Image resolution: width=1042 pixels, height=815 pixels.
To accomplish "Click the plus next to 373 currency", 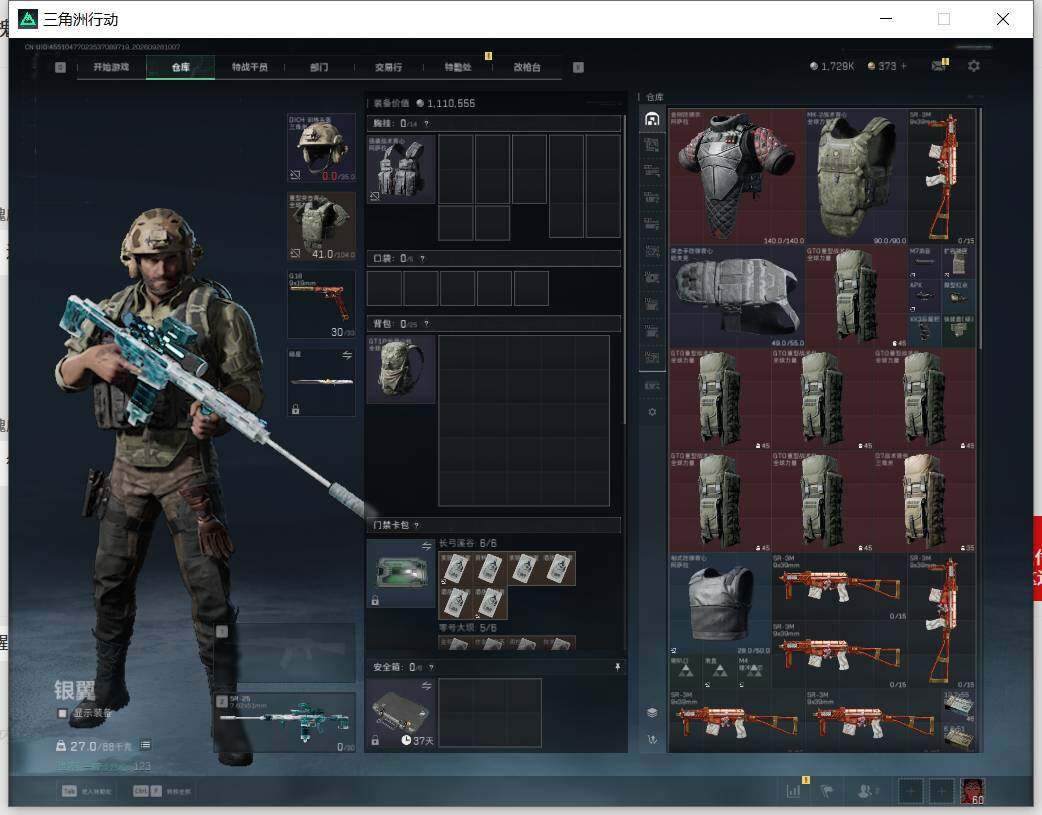I will point(904,66).
